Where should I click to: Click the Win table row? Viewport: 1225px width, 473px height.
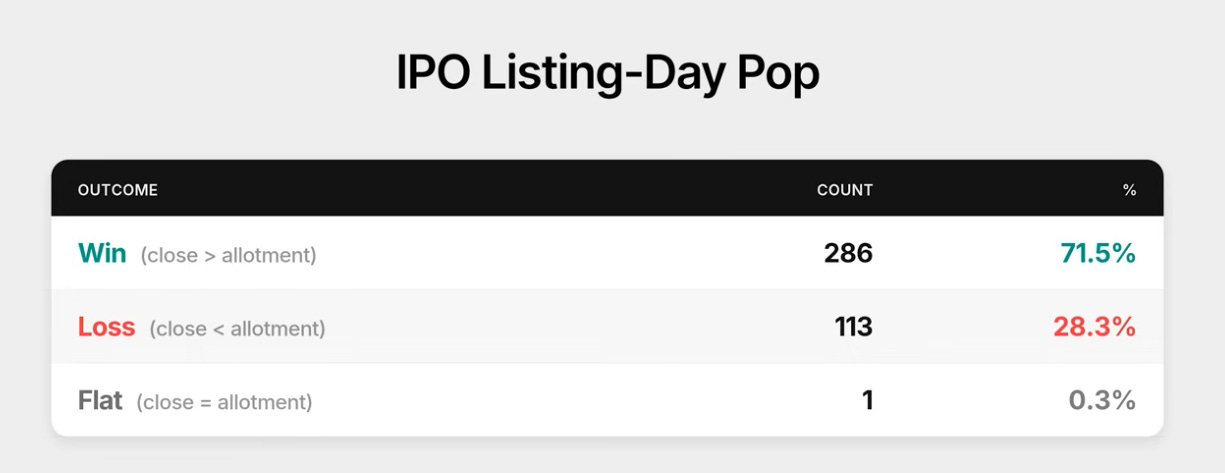tap(608, 254)
